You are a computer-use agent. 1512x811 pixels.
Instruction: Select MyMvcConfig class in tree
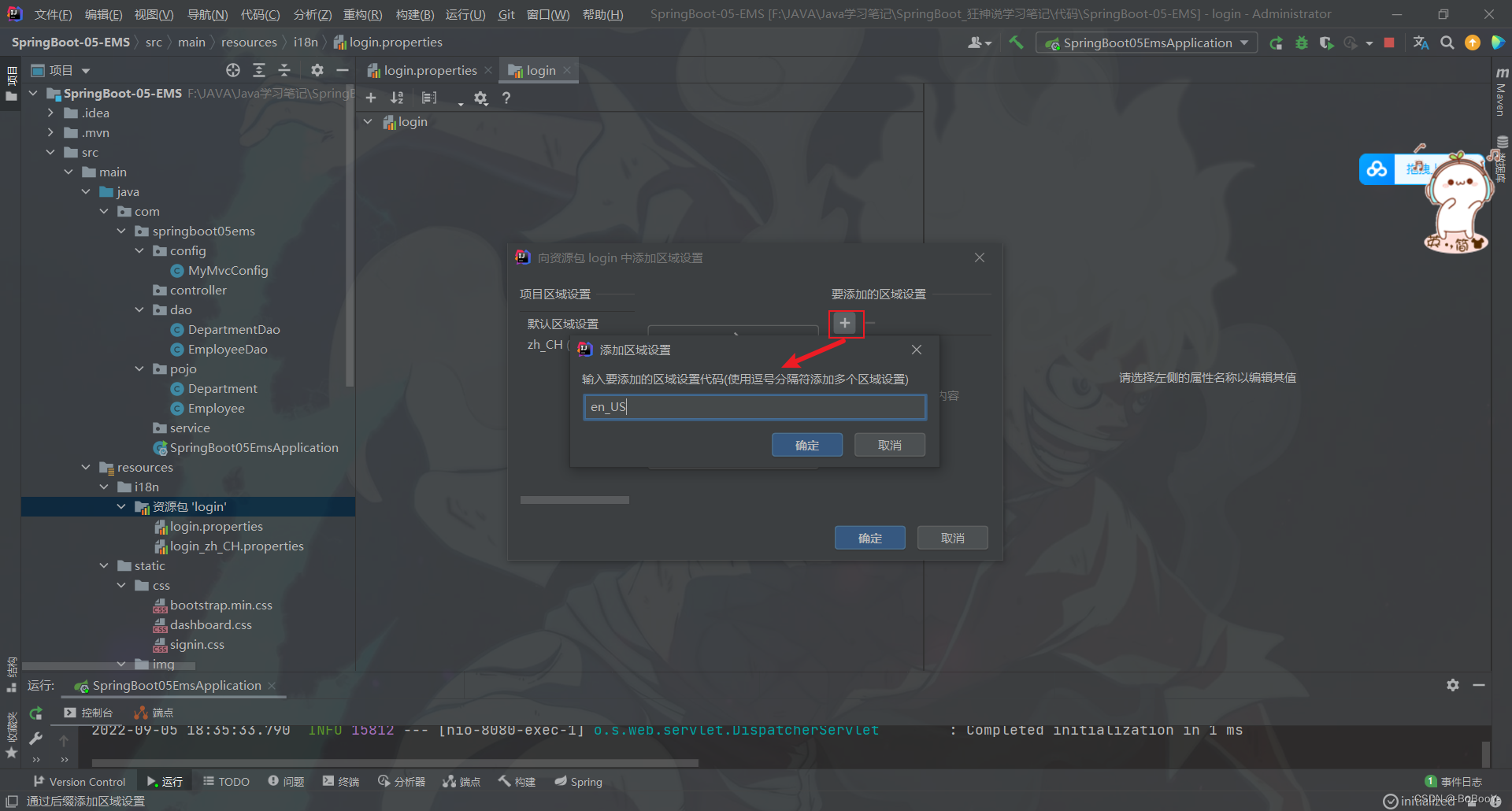(228, 270)
